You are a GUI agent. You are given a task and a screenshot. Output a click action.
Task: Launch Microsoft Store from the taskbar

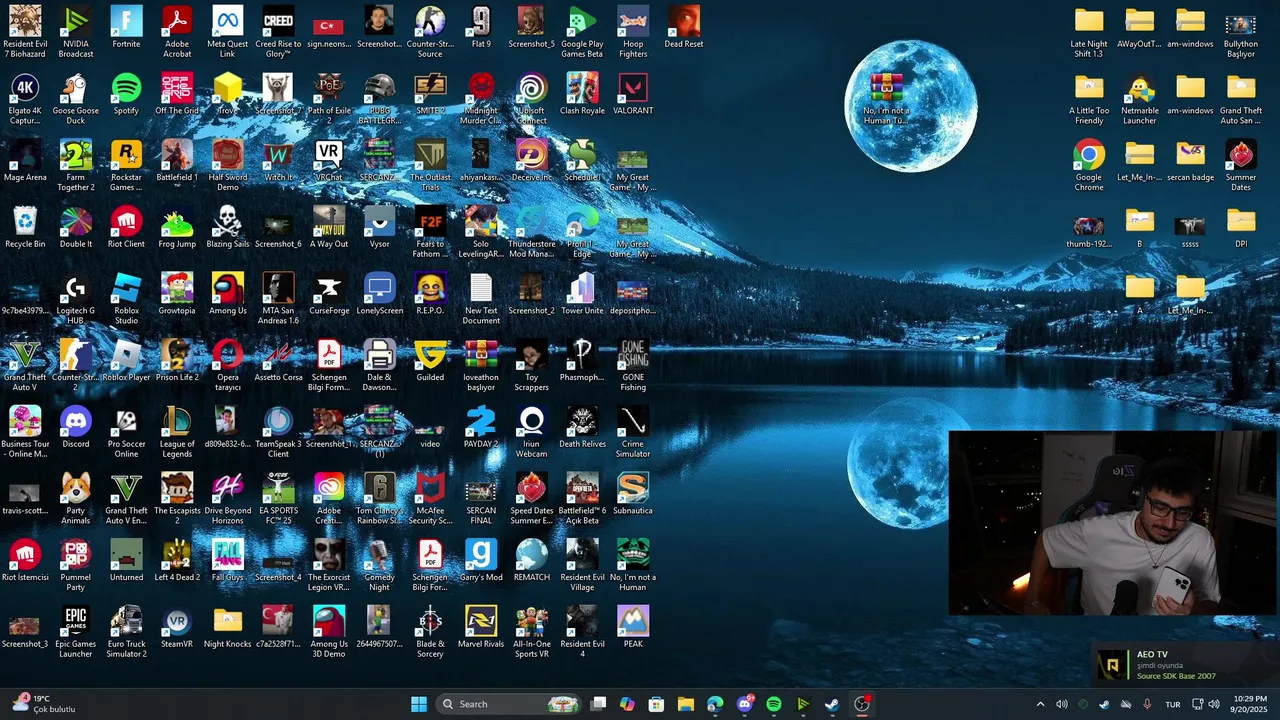click(x=656, y=704)
